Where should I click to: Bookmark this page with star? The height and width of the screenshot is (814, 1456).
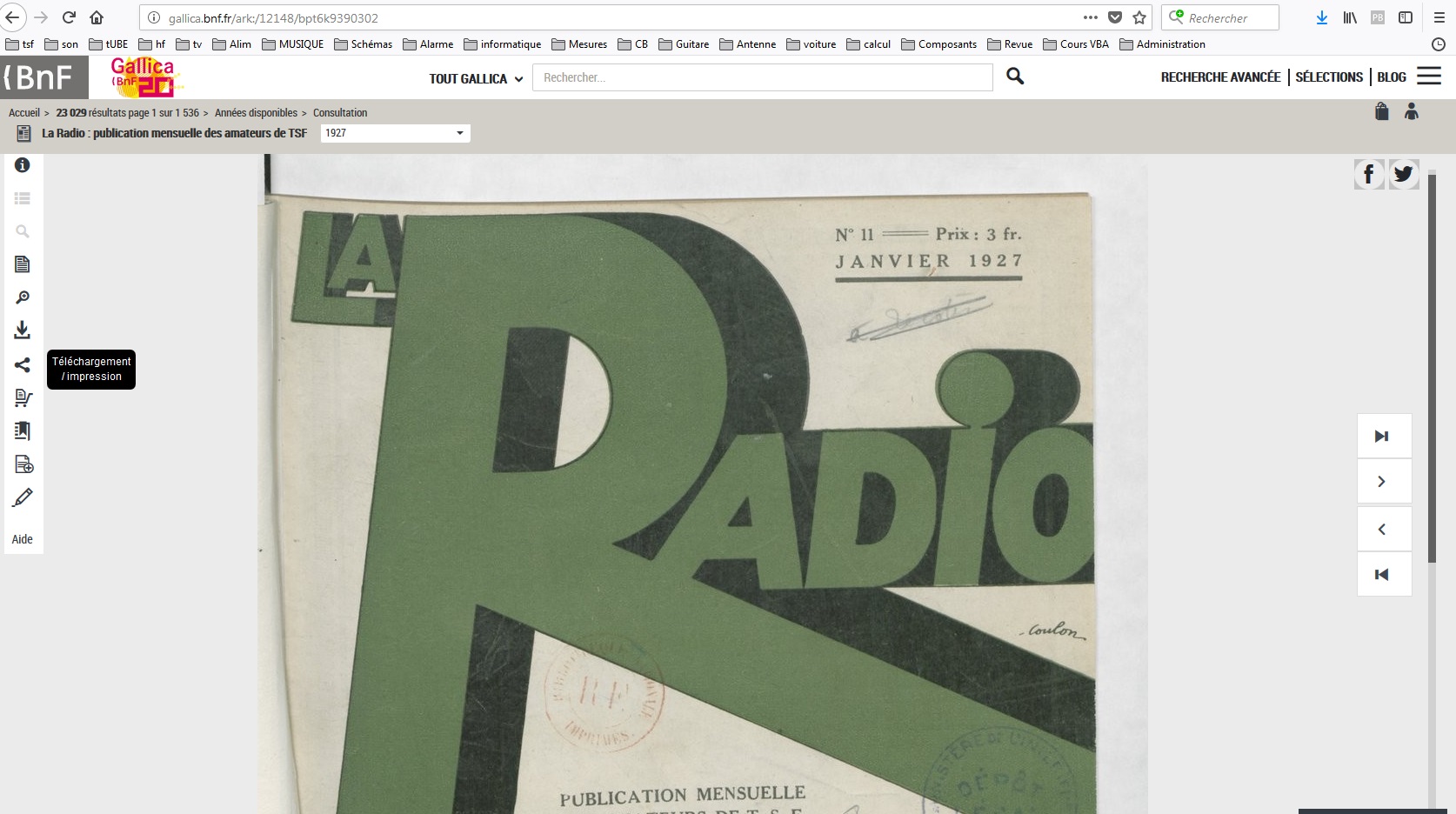point(1139,17)
